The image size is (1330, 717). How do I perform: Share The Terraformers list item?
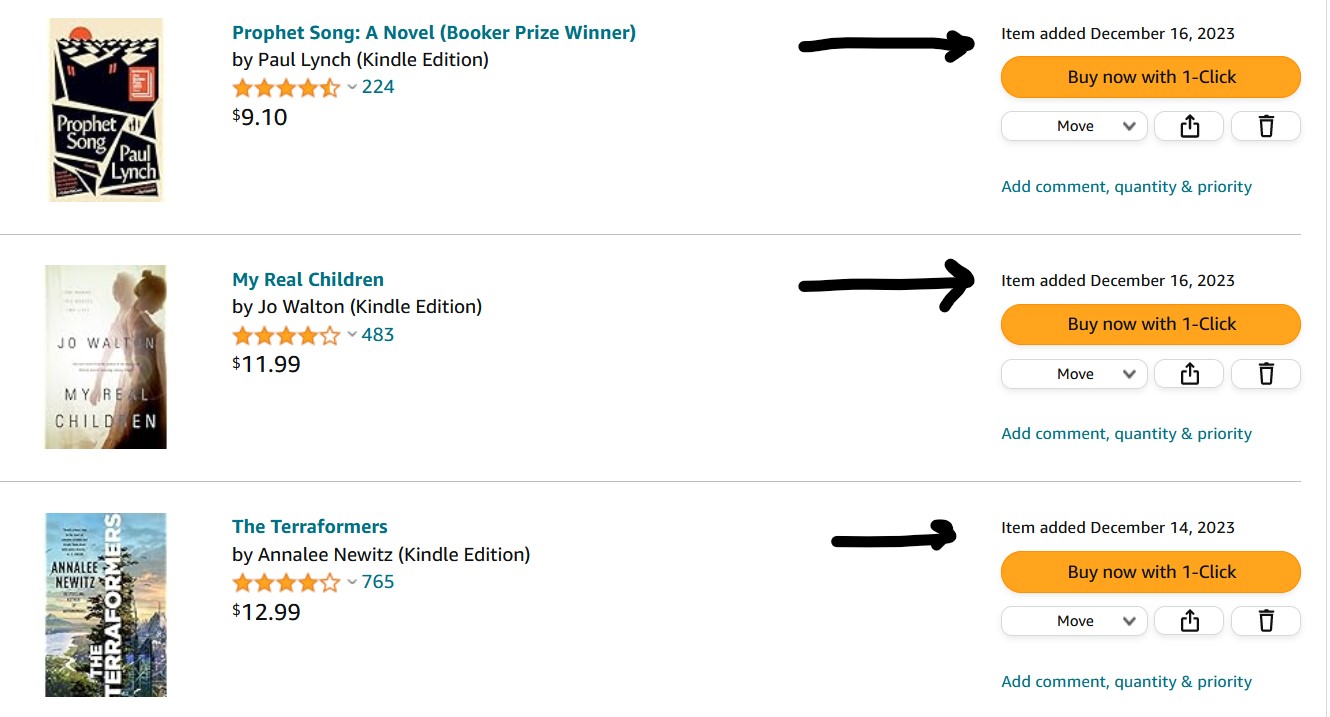(x=1189, y=620)
